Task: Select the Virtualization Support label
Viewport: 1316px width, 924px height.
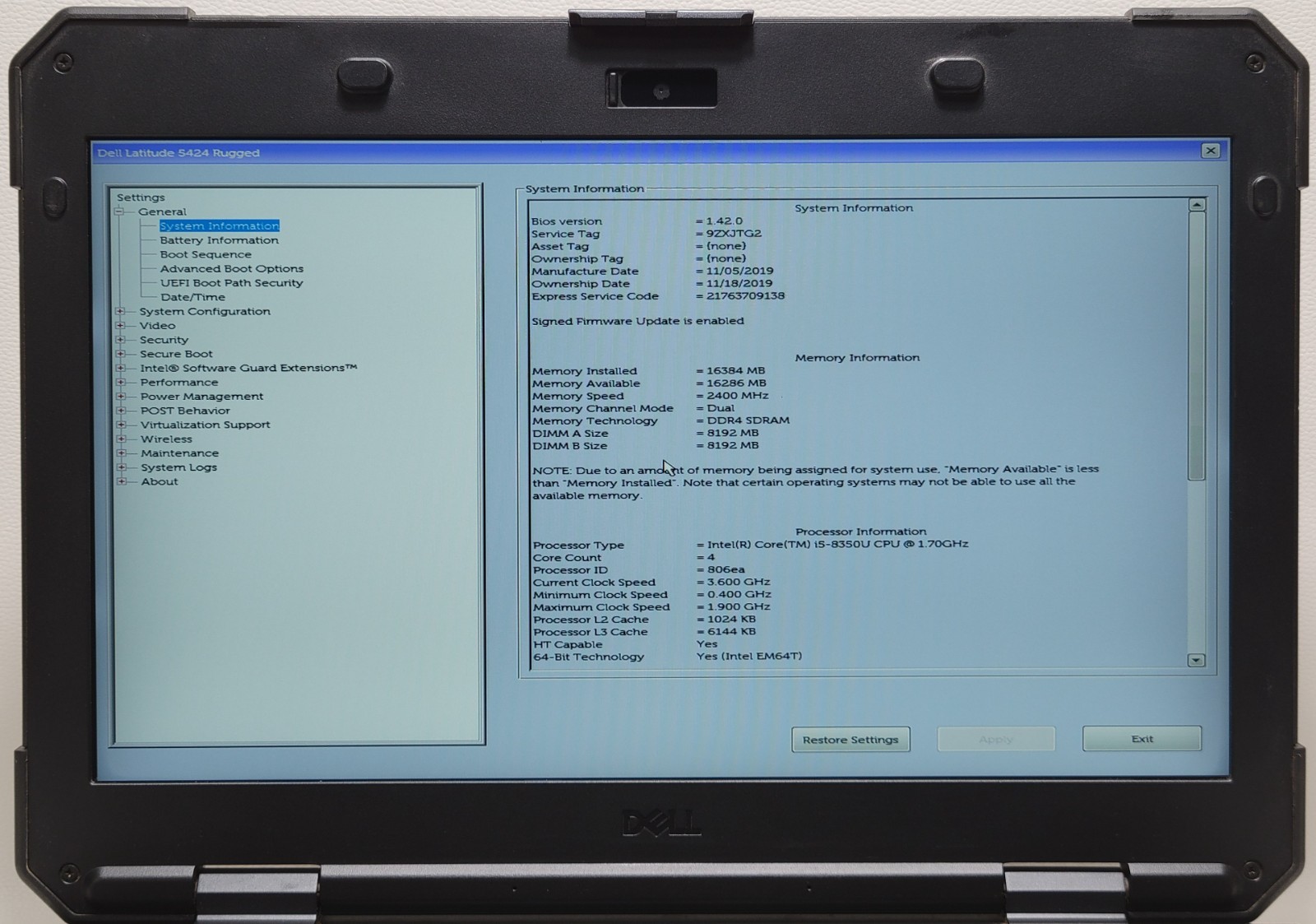Action: (x=205, y=425)
